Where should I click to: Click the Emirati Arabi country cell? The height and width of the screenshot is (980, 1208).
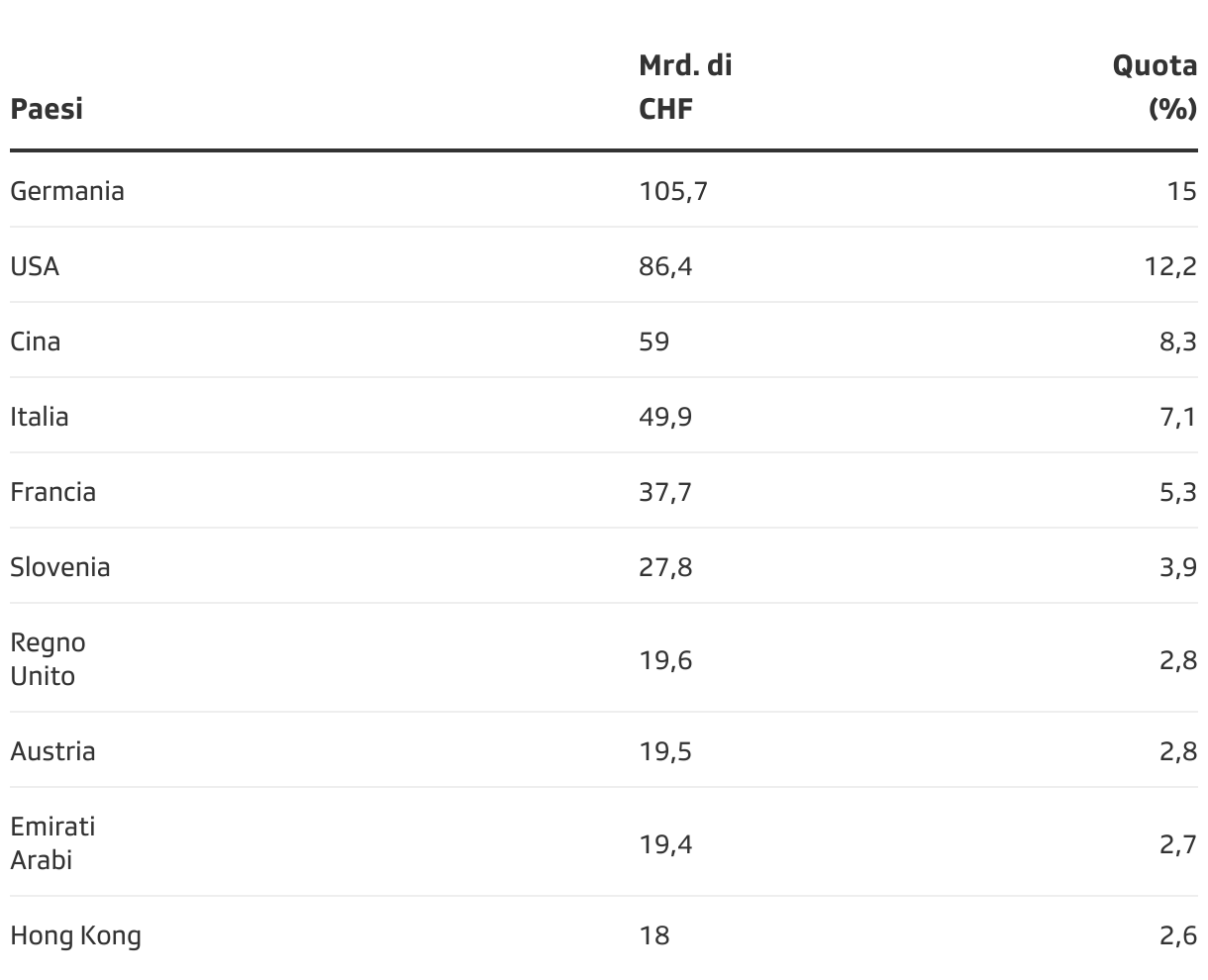[53, 842]
